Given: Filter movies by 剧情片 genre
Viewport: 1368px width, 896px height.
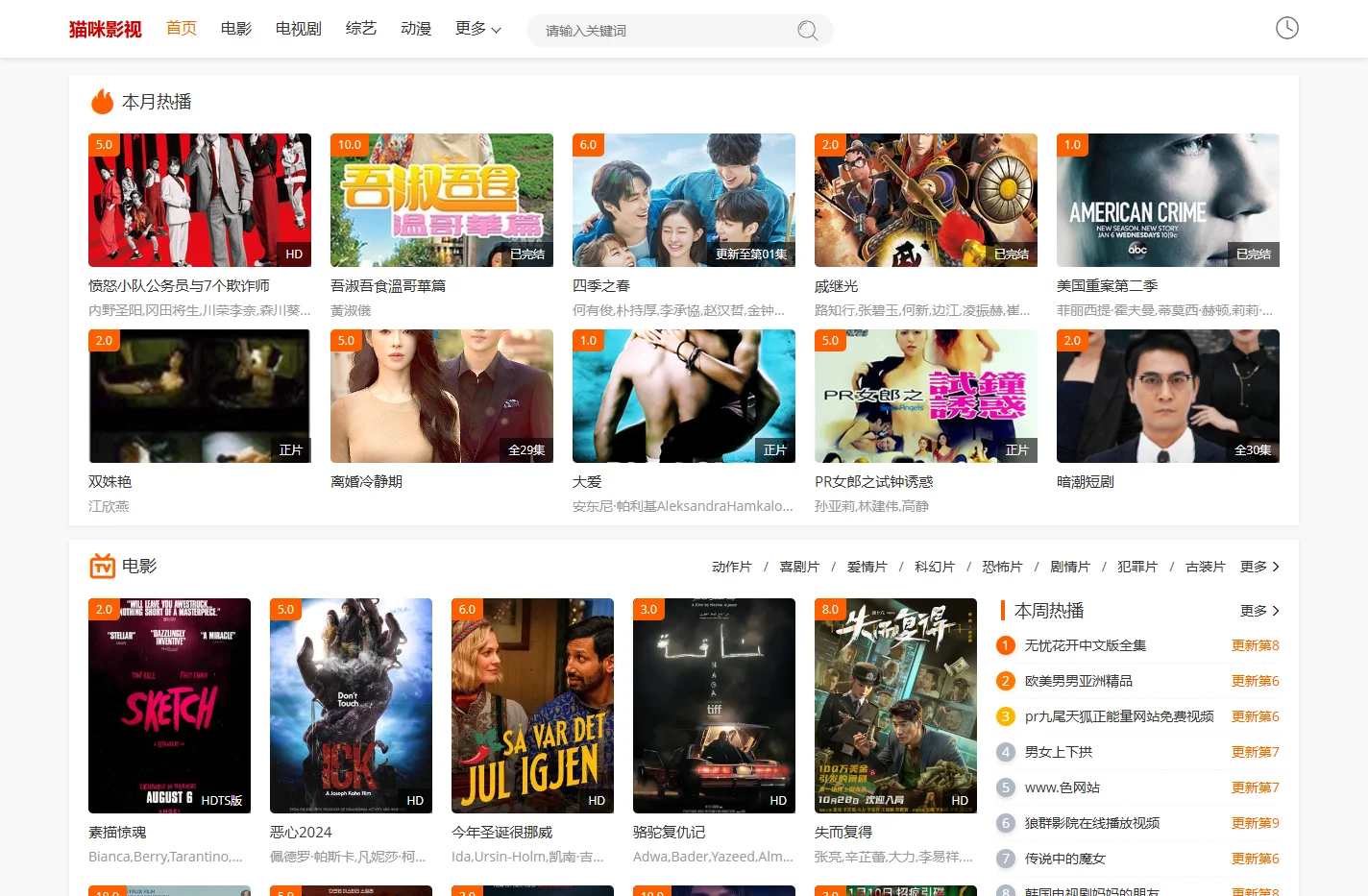Looking at the screenshot, I should (x=1070, y=567).
